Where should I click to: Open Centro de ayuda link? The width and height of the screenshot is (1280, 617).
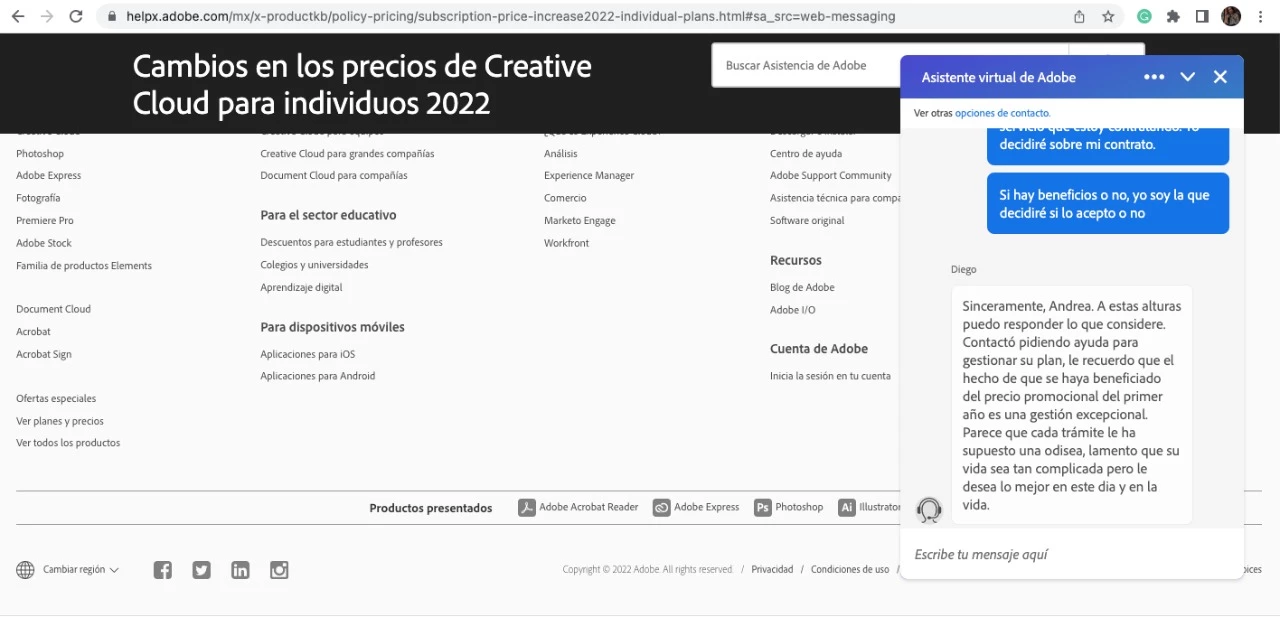coord(806,153)
